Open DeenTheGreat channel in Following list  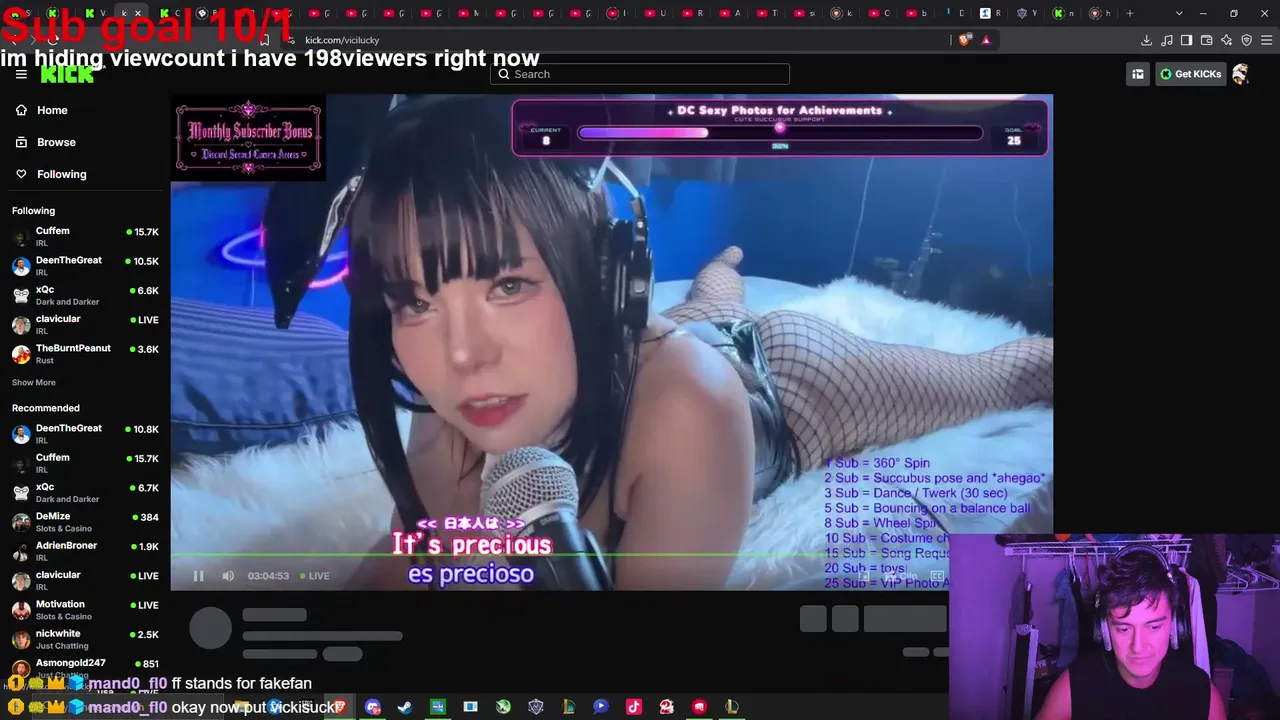(85, 266)
